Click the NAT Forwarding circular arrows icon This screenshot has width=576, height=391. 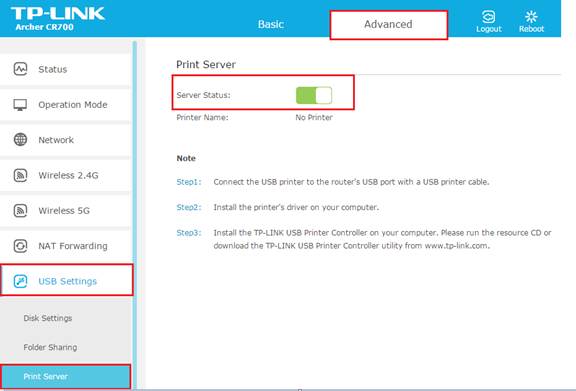point(20,246)
